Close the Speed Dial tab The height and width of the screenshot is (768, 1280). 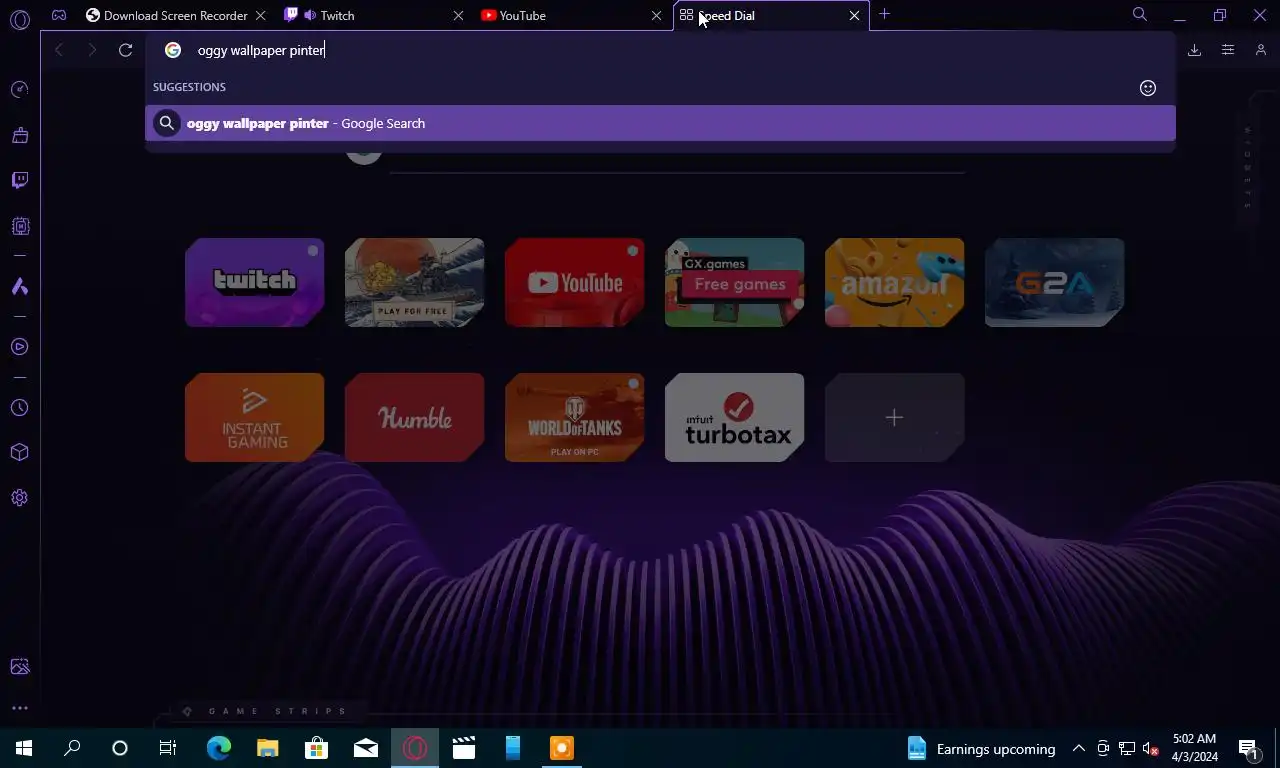click(855, 16)
